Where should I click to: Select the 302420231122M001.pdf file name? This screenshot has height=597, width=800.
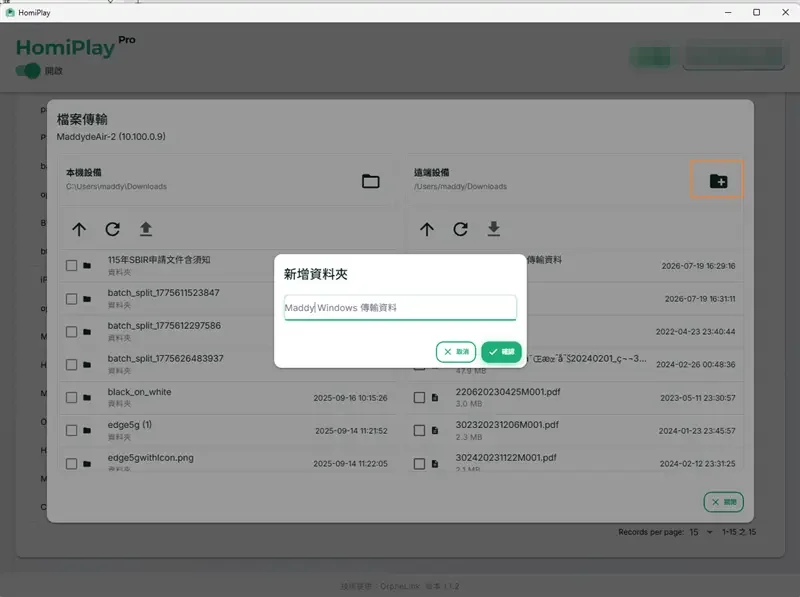tap(506, 458)
